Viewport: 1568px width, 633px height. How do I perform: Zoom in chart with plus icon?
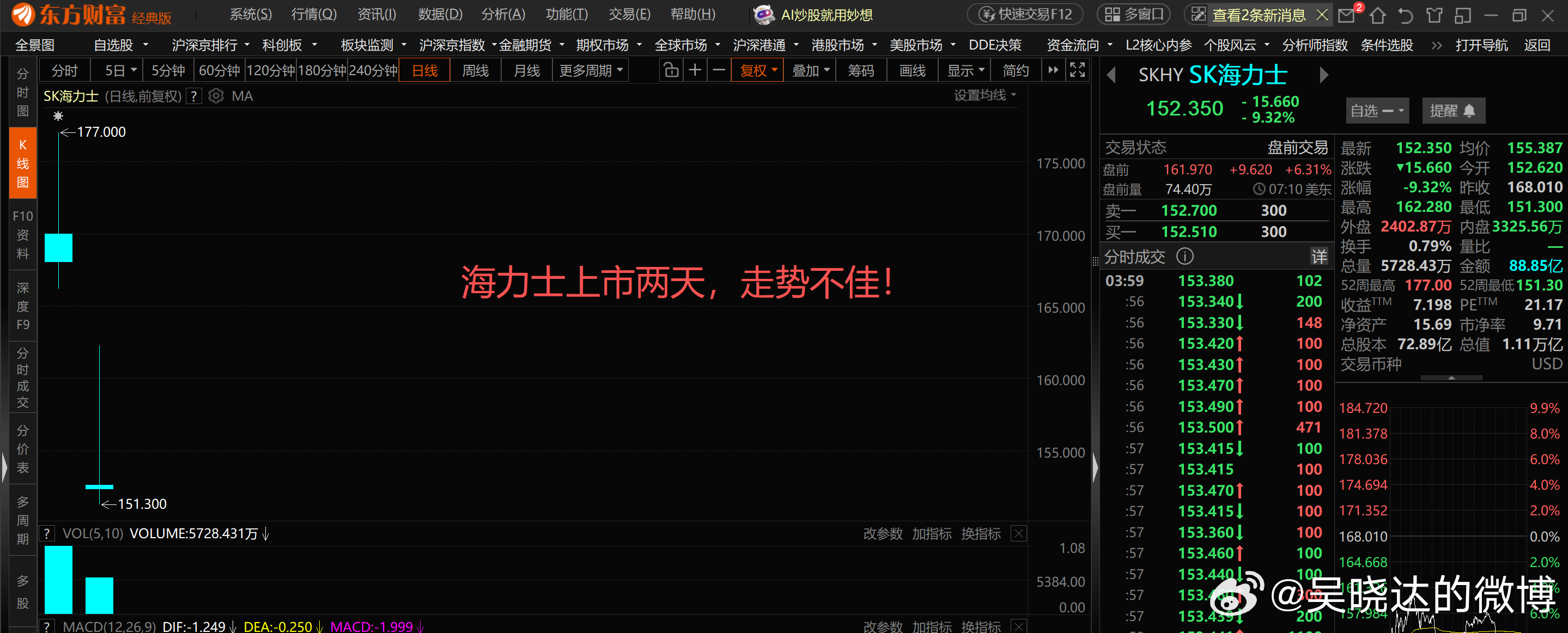tap(695, 71)
